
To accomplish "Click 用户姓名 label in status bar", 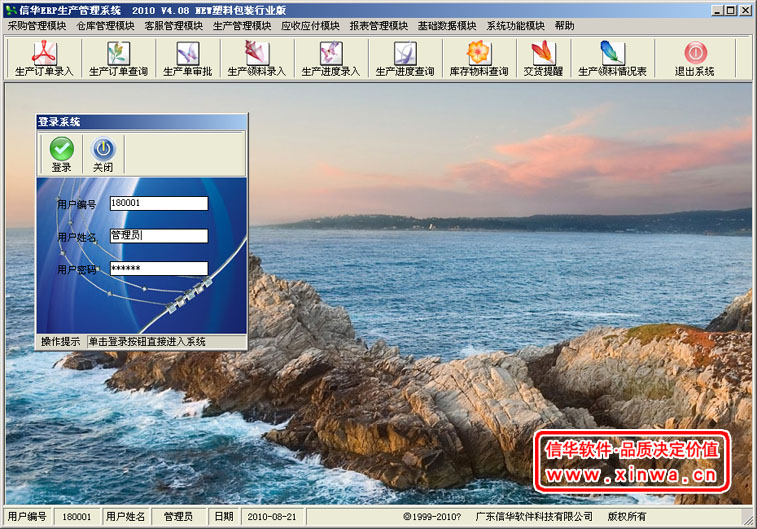I will (125, 517).
